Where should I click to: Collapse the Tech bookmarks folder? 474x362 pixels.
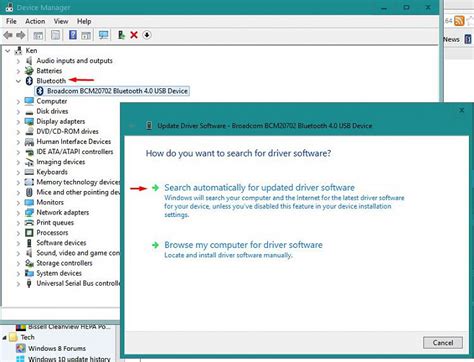click(x=5, y=337)
